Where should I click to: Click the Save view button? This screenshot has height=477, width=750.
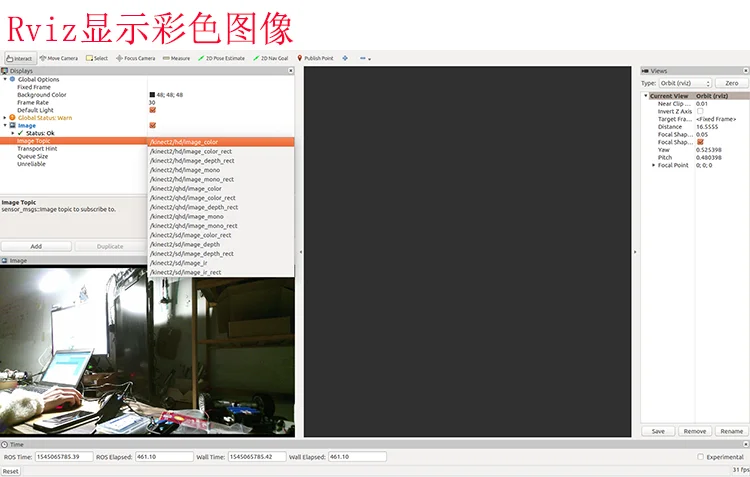click(x=658, y=431)
